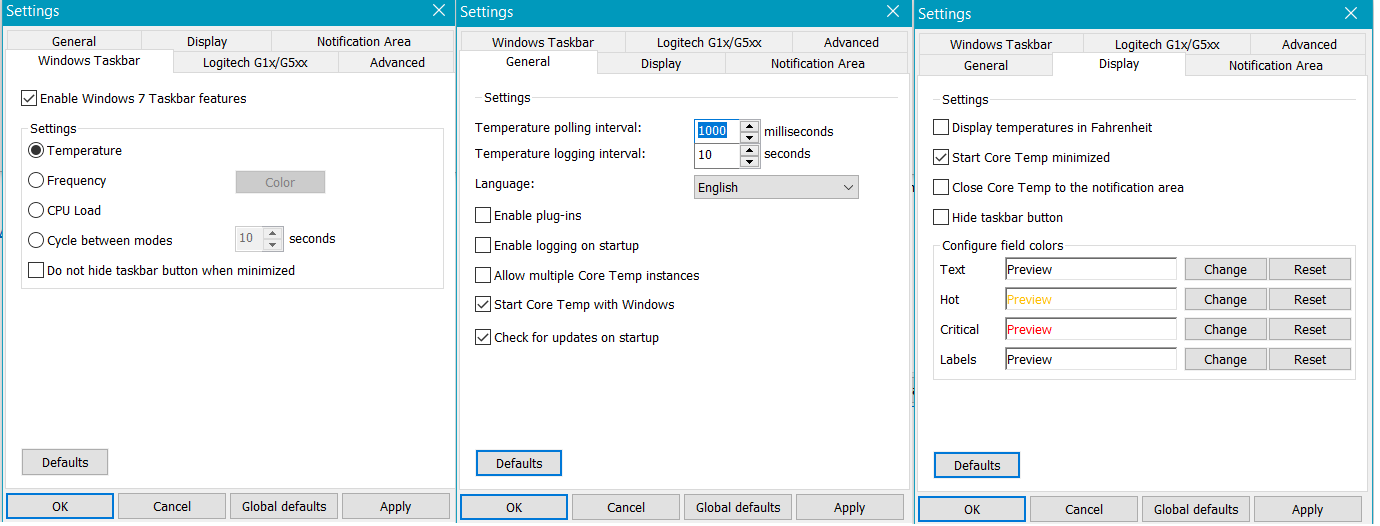This screenshot has width=1380, height=526.
Task: Click OK in left Settings window
Action: pyautogui.click(x=60, y=506)
